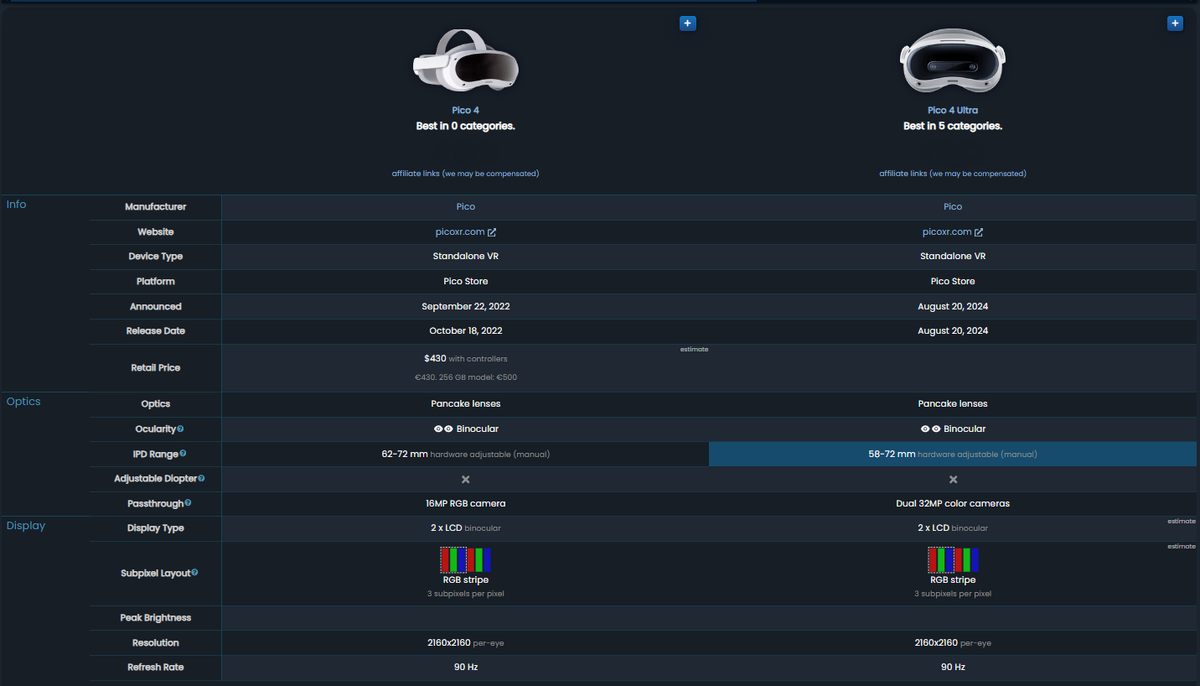Screen dimensions: 1200x686
Task: Click the binocular eyes icon in Pico 4 column
Action: pyautogui.click(x=443, y=429)
